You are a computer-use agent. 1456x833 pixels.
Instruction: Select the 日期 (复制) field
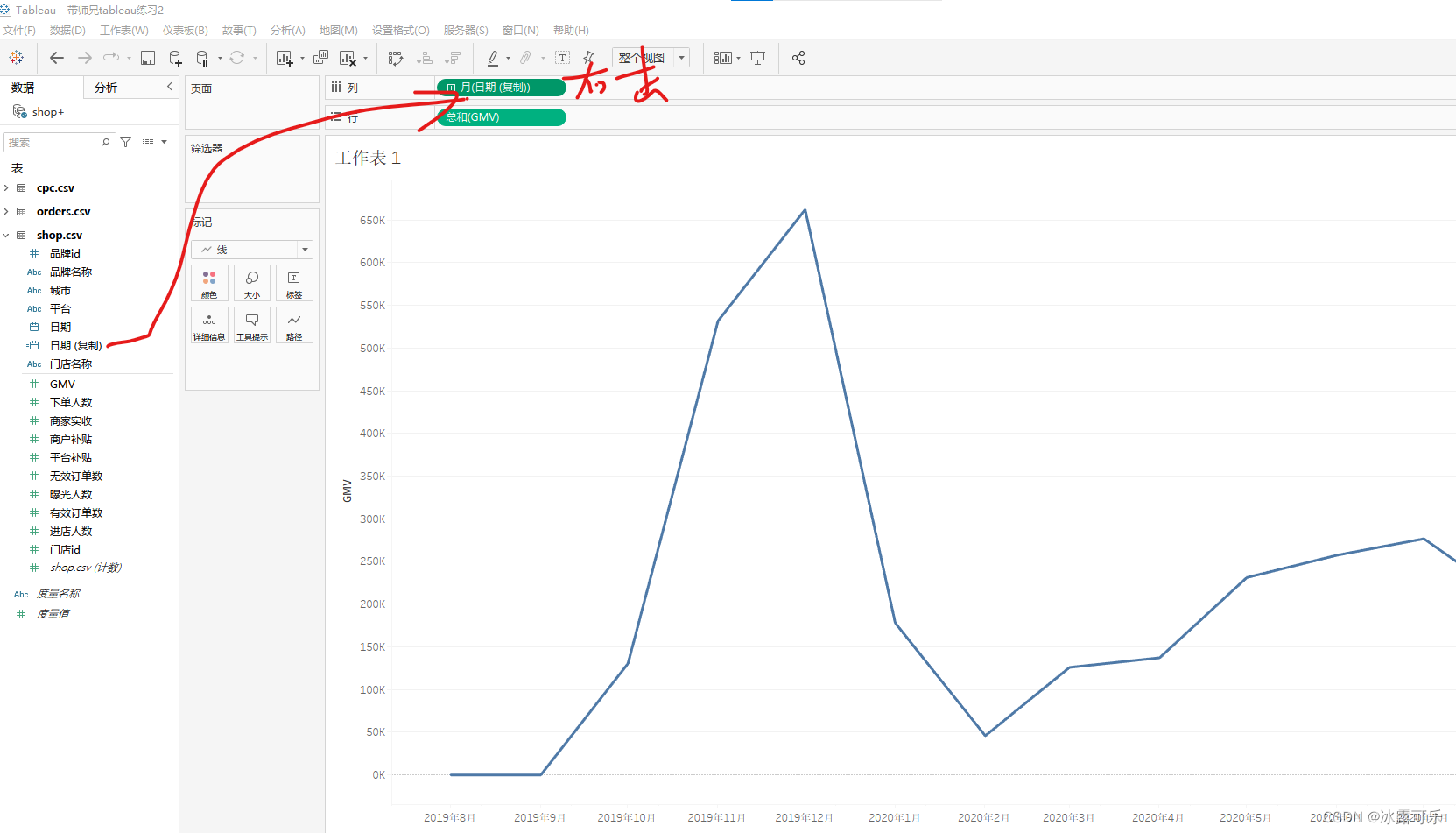75,346
